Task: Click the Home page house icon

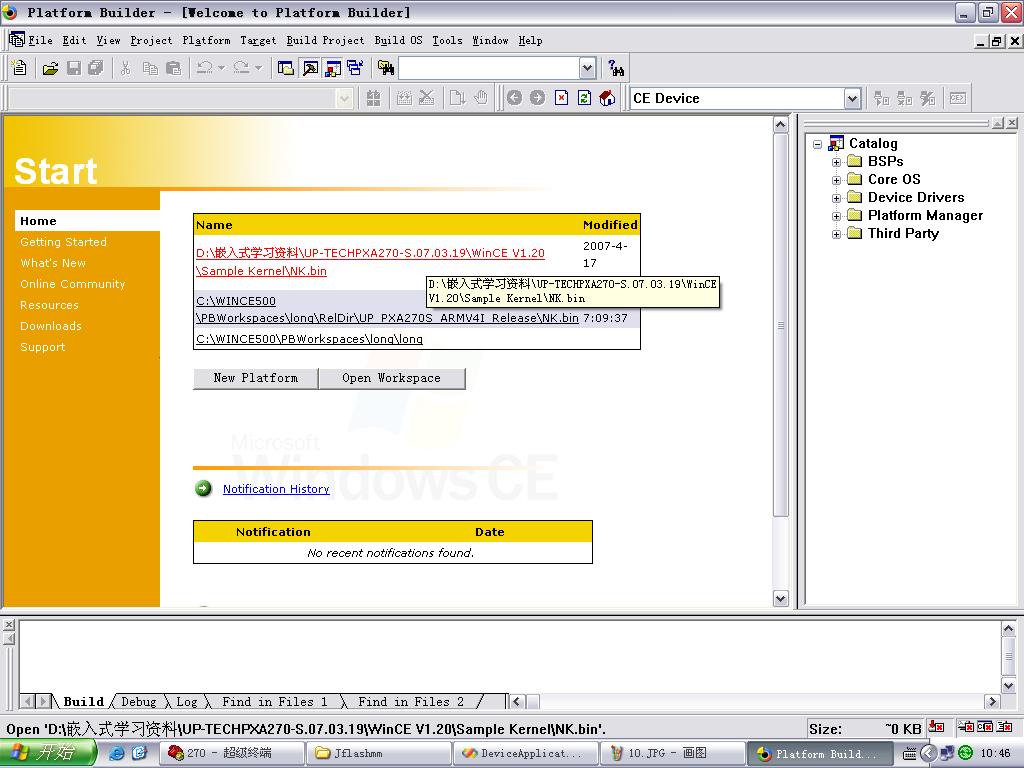Action: [x=607, y=98]
